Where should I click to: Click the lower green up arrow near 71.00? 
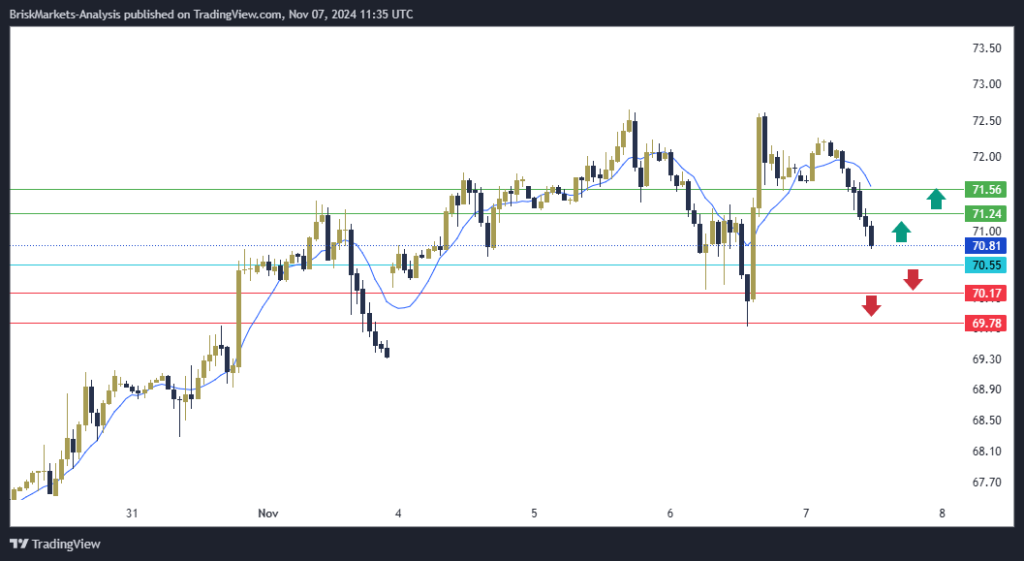pyautogui.click(x=901, y=232)
